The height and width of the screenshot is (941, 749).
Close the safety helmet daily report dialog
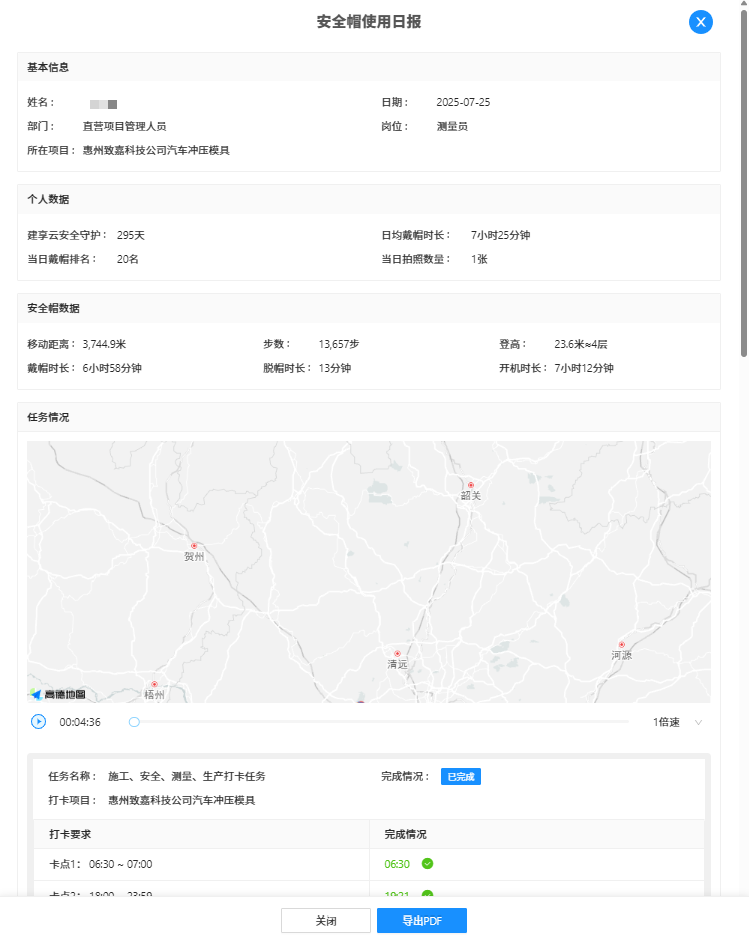pos(700,22)
